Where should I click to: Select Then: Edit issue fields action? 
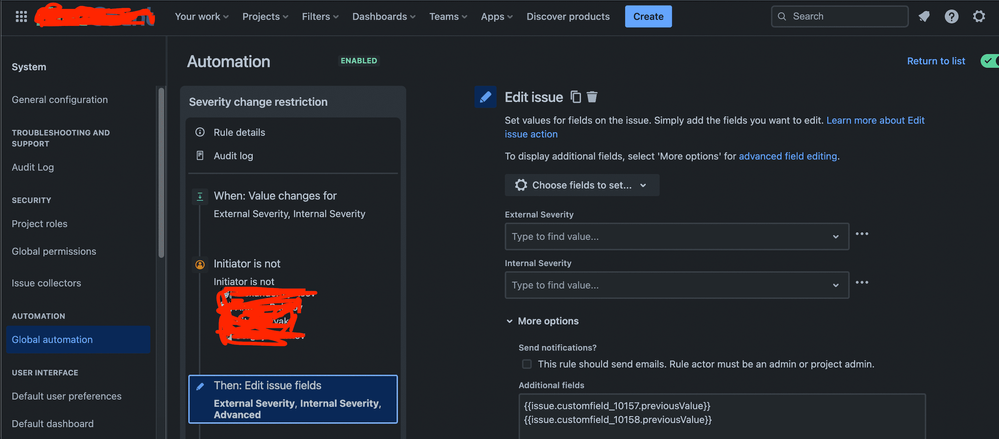(x=293, y=399)
